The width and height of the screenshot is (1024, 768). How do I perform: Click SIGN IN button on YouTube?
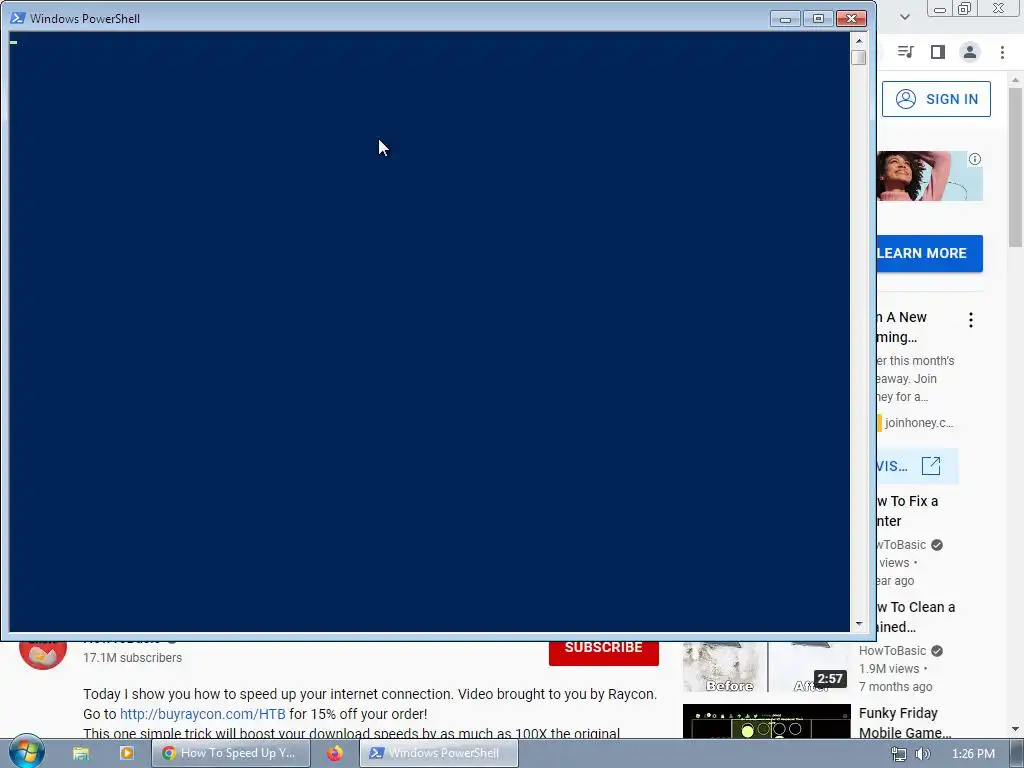(936, 99)
